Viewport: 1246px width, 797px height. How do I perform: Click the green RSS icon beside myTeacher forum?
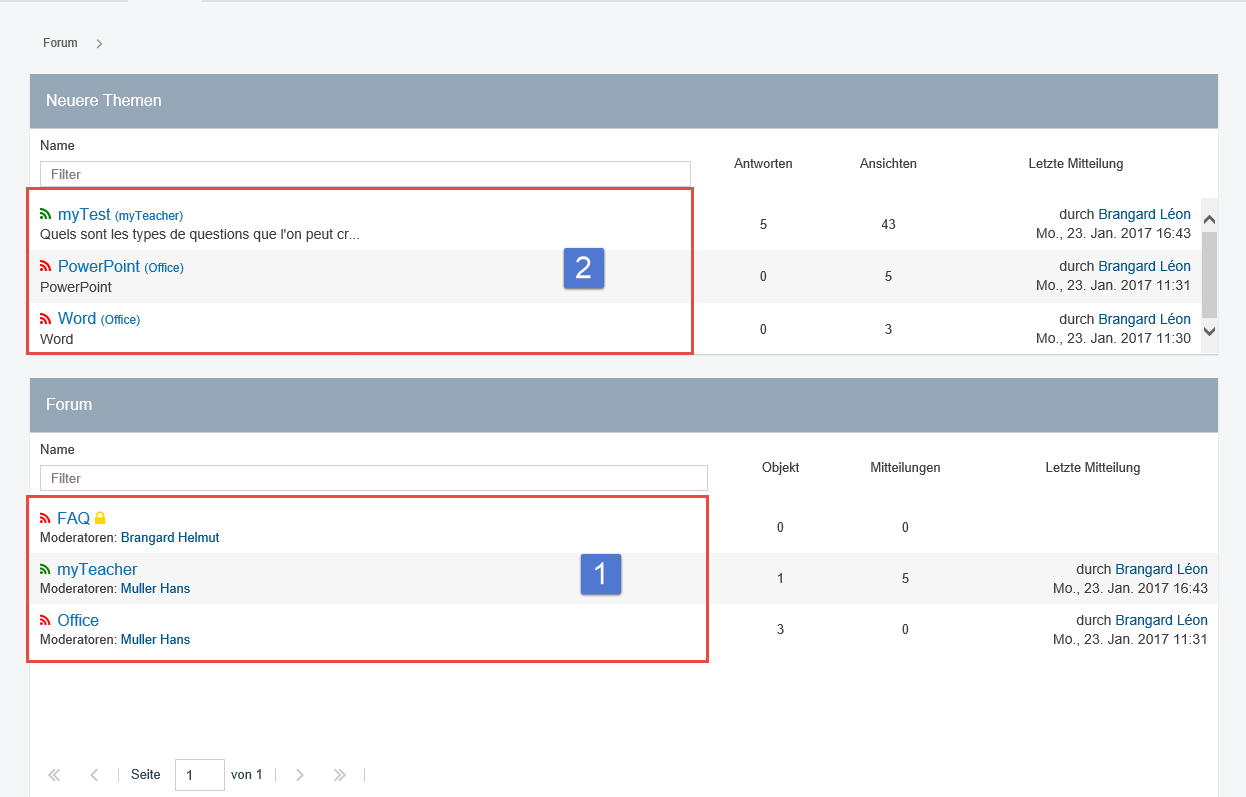tap(45, 569)
